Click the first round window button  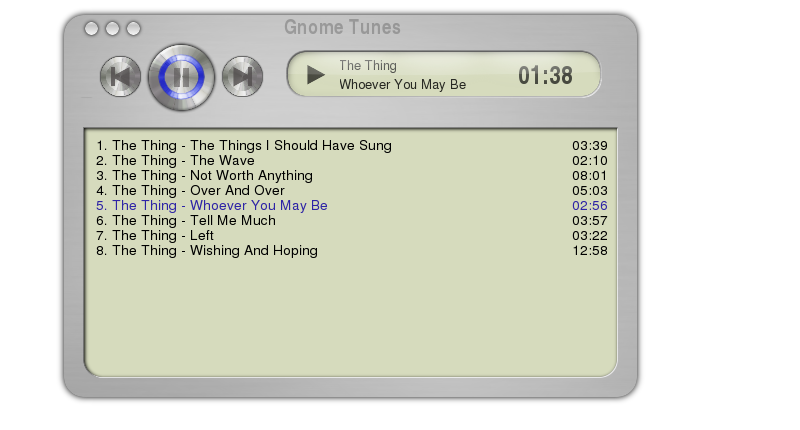[x=91, y=29]
